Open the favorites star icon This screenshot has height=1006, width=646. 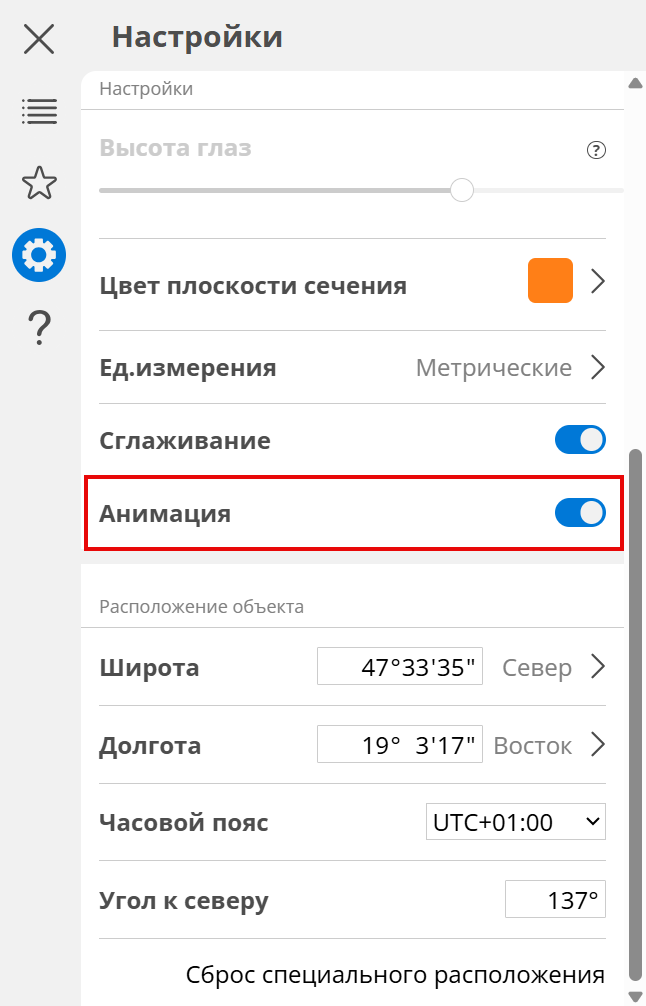(39, 183)
